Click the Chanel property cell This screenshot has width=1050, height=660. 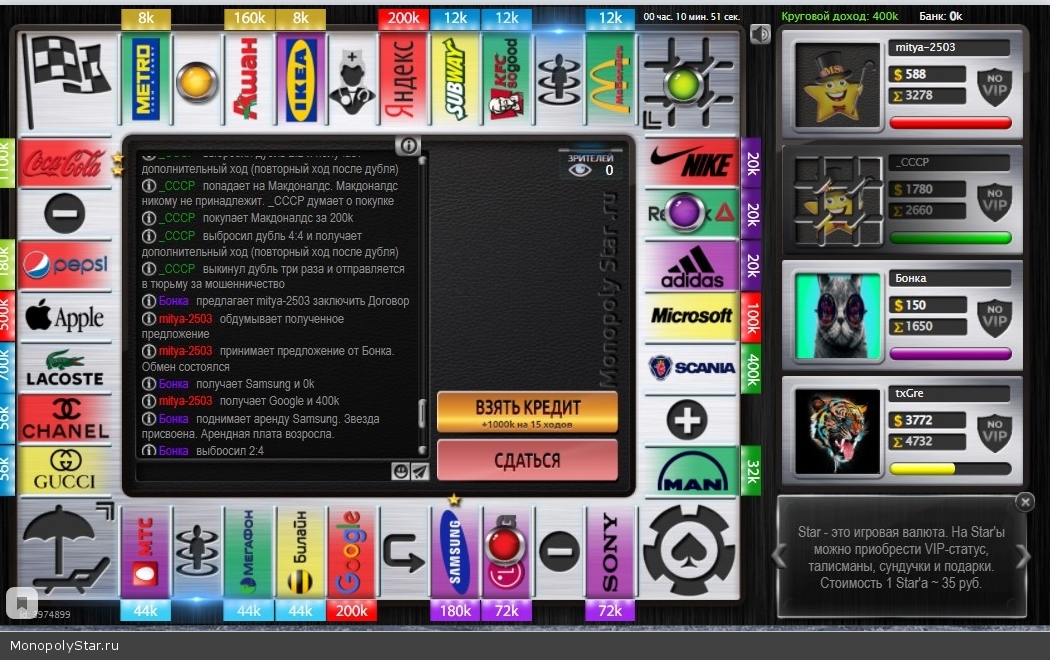[64, 420]
